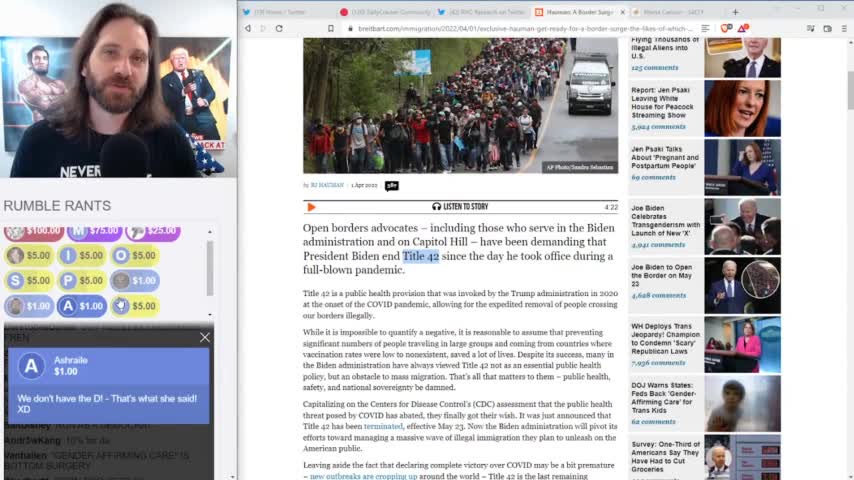The image size is (854, 480).
Task: Select the M $75.00 rant chip
Action: [x=94, y=232]
